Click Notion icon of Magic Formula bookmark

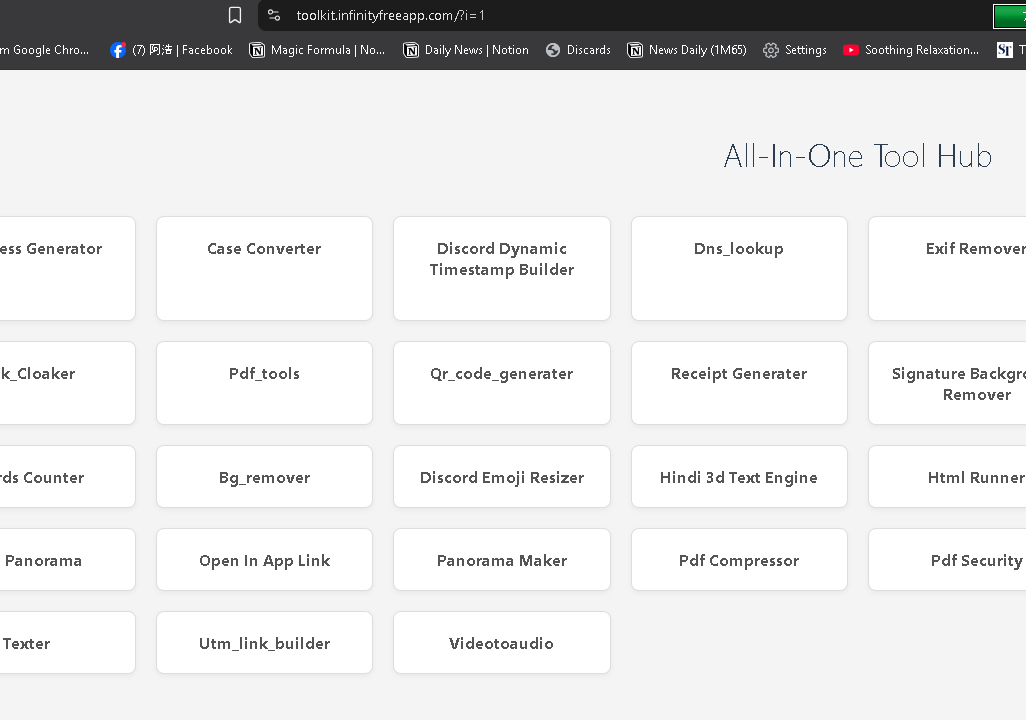pyautogui.click(x=257, y=50)
